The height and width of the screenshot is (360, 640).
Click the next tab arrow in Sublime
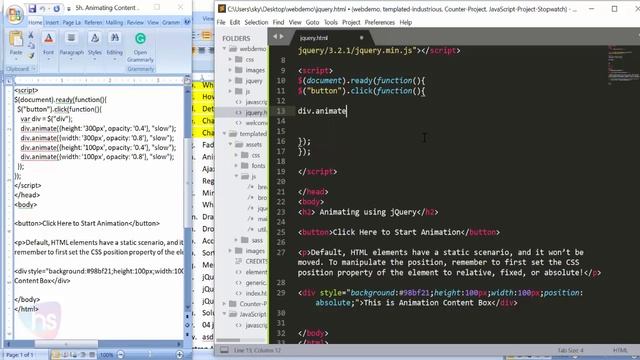tap(281, 37)
